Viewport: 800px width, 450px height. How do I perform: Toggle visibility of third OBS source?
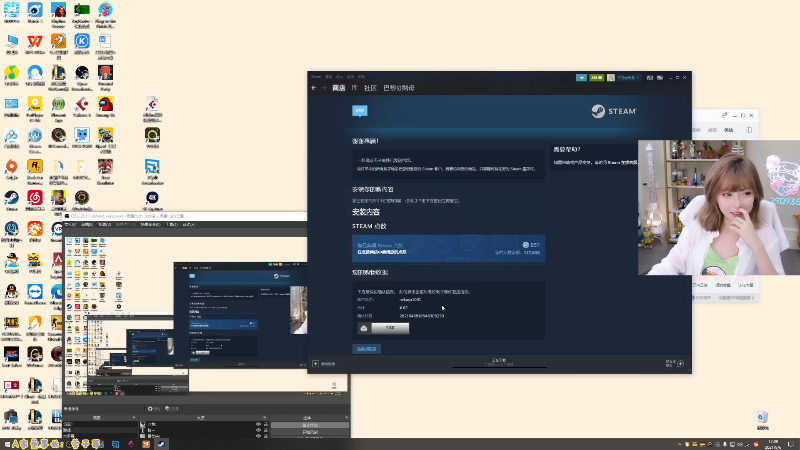click(258, 436)
